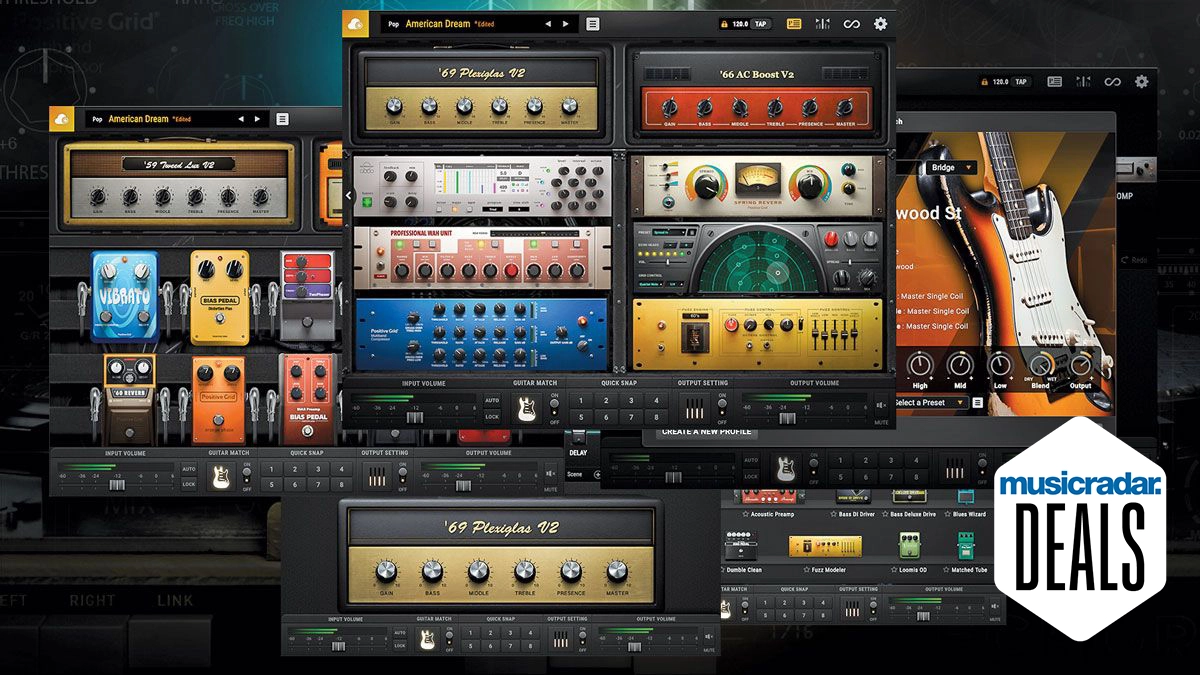Choose the Matched Tube pedal in browser

click(x=968, y=546)
